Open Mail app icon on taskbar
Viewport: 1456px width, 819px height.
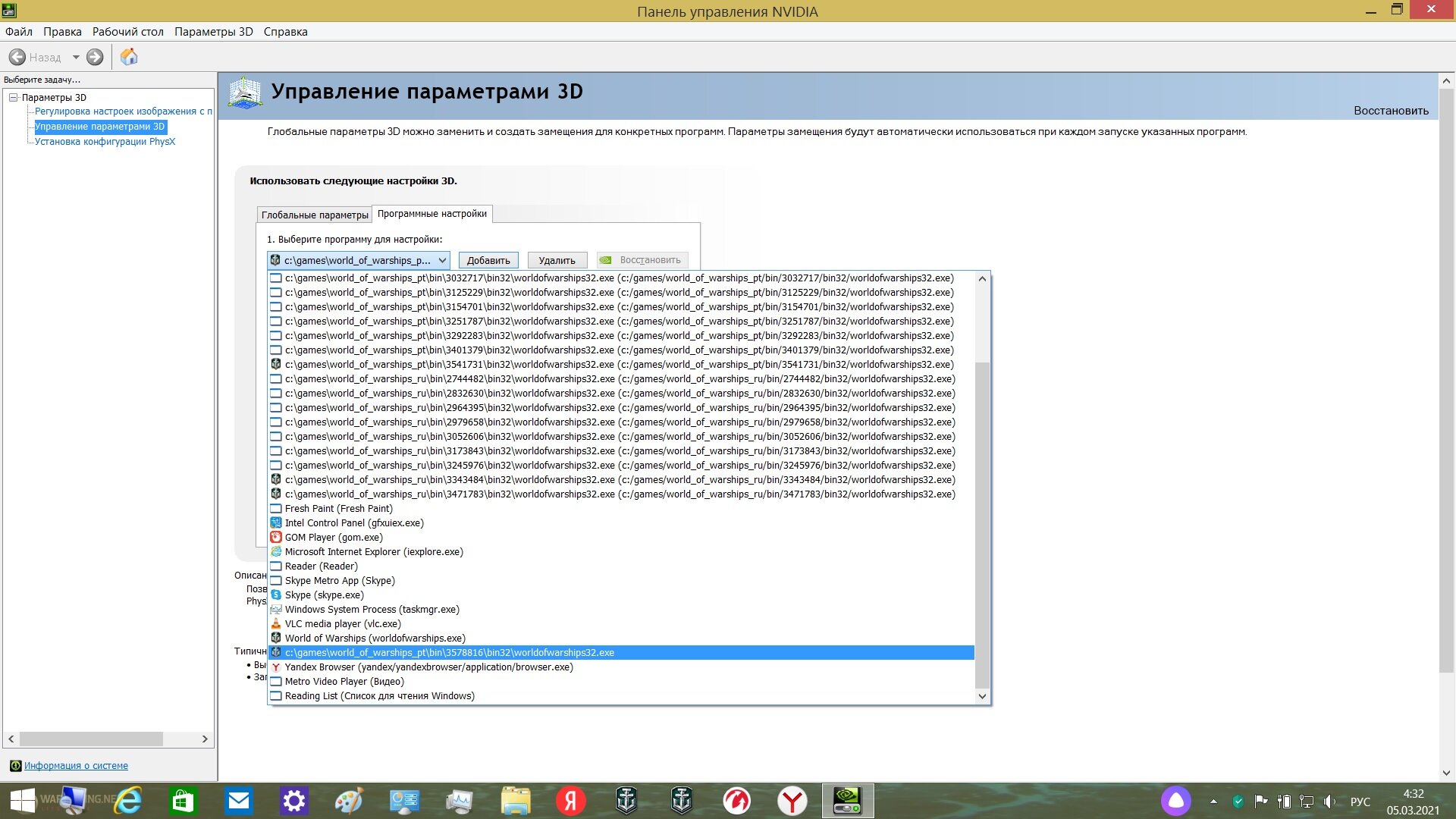[x=239, y=801]
